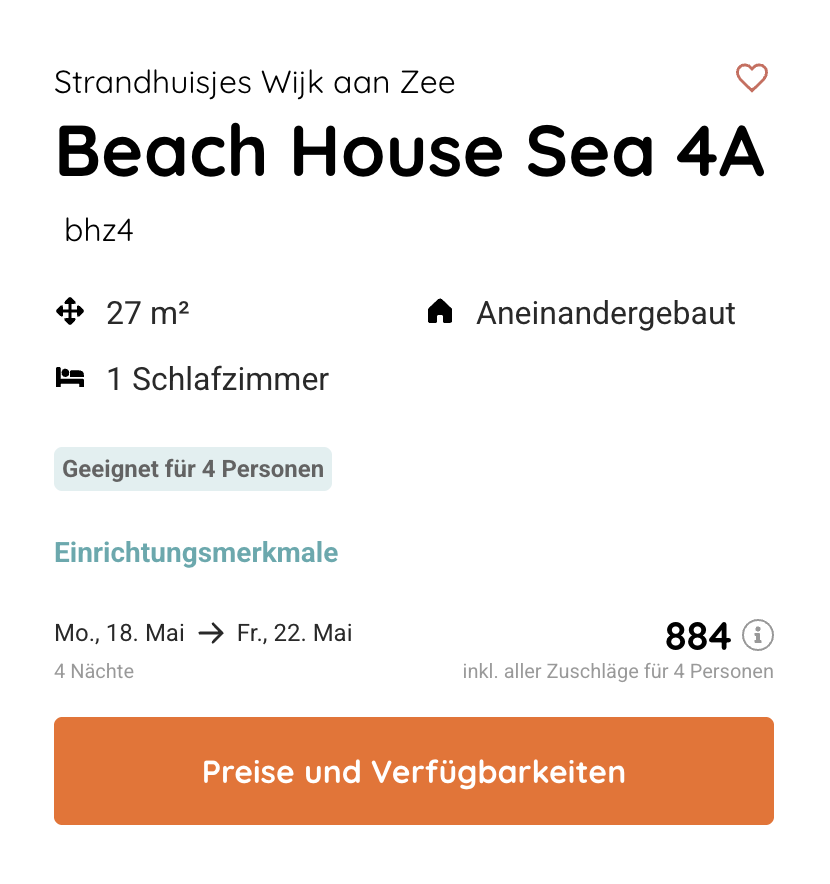
Task: Click the end date Fr., 22. Mai
Action: pyautogui.click(x=295, y=632)
